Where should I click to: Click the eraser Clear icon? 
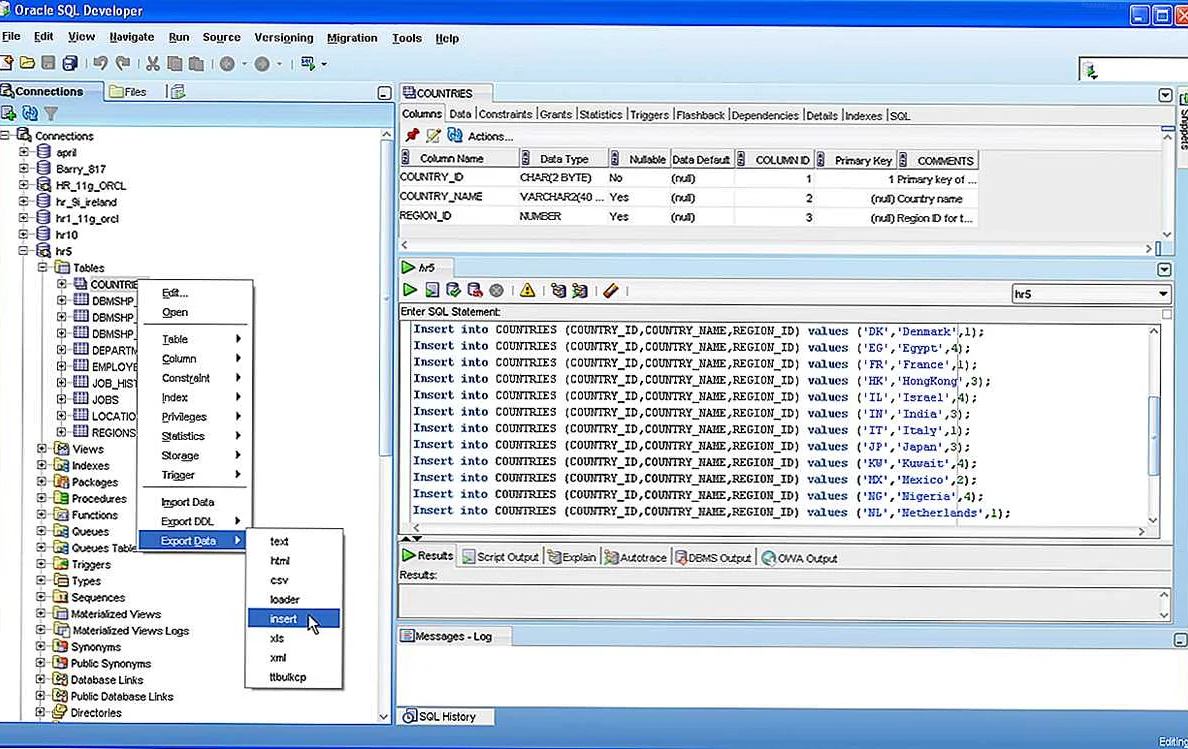point(610,291)
